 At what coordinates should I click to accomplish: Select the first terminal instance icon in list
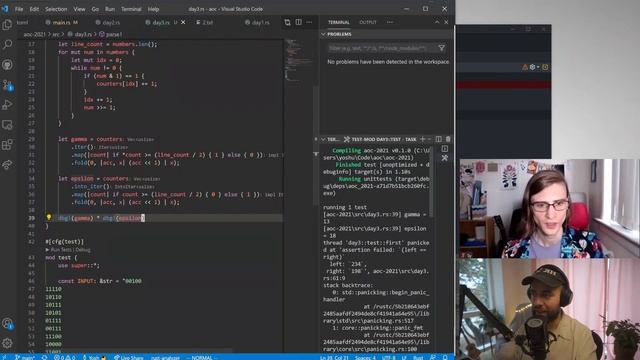click(x=445, y=149)
